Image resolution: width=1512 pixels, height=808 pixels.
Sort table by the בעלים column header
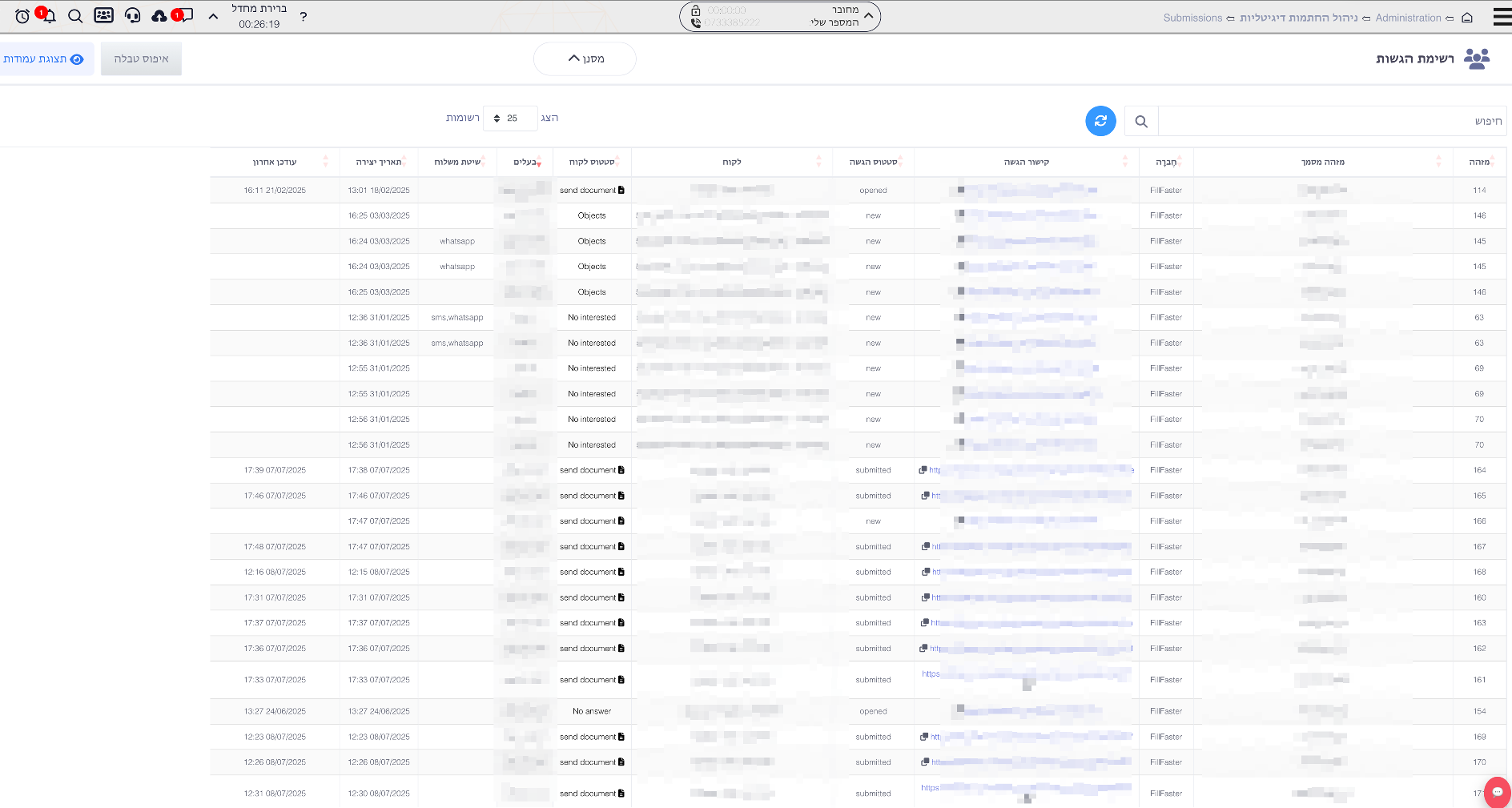(525, 162)
